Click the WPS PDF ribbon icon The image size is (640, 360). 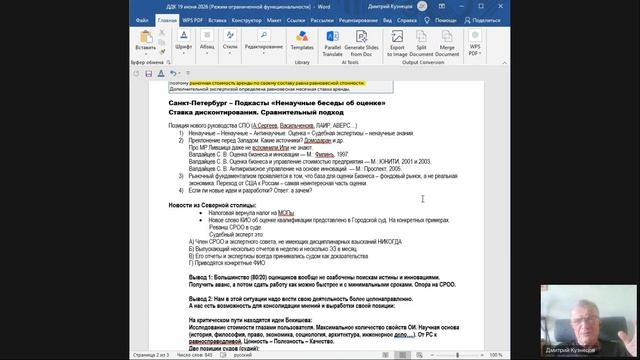click(x=475, y=35)
